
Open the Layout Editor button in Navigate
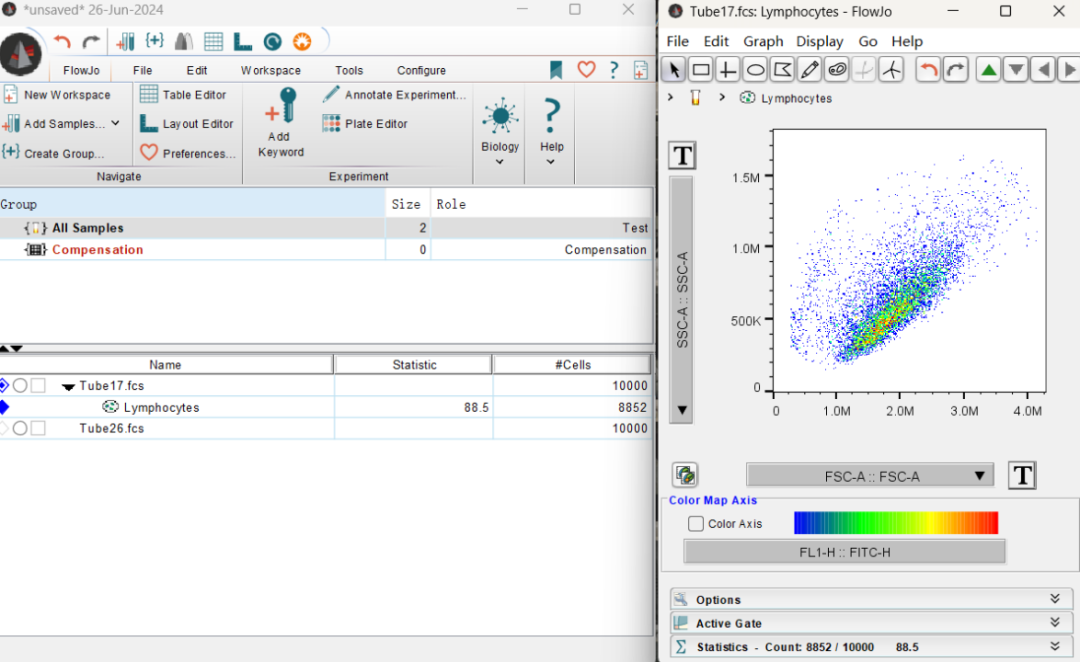click(187, 124)
